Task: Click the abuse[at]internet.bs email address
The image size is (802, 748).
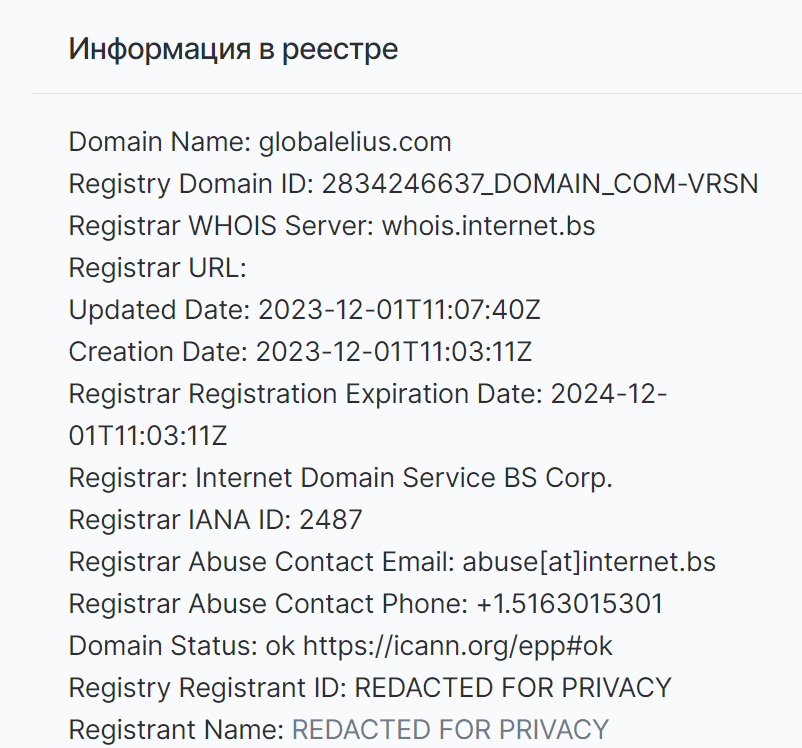Action: point(589,561)
